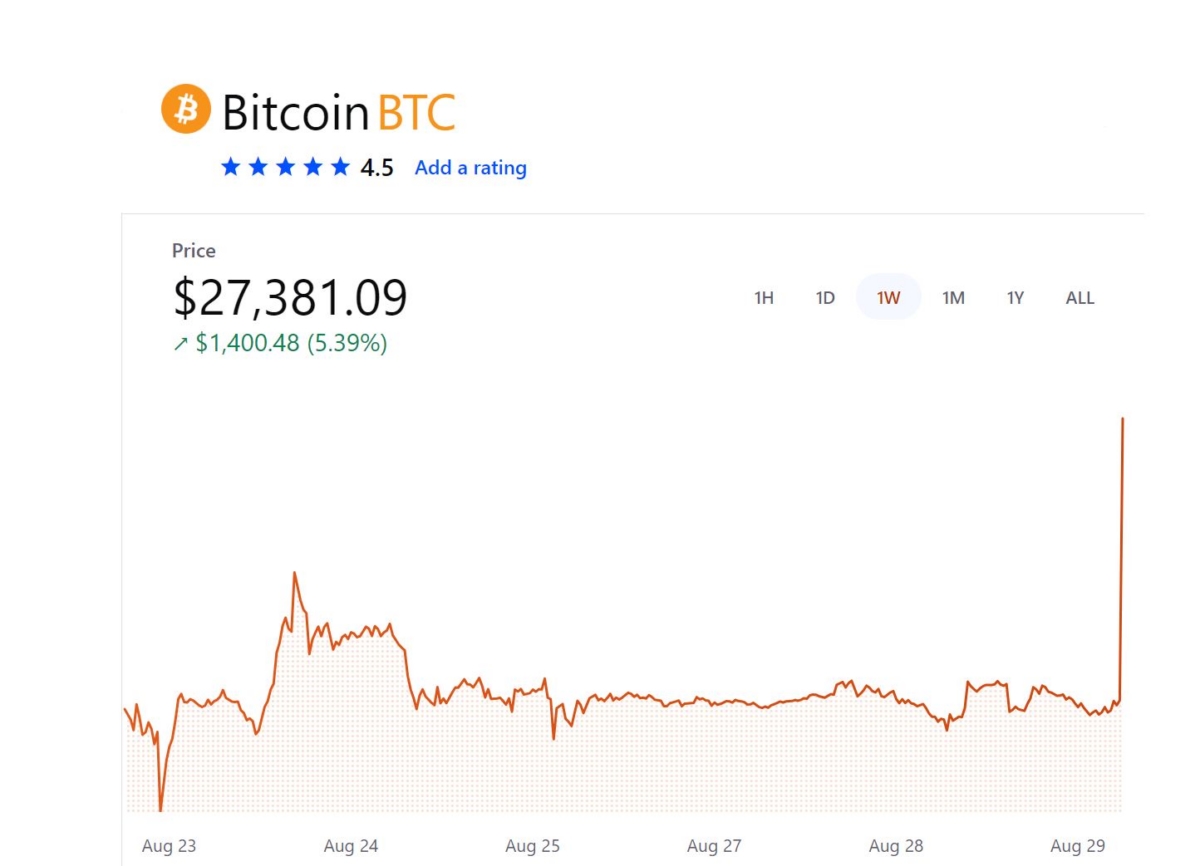Switch to the 1H timeframe
This screenshot has width=1200, height=866.
click(x=763, y=297)
